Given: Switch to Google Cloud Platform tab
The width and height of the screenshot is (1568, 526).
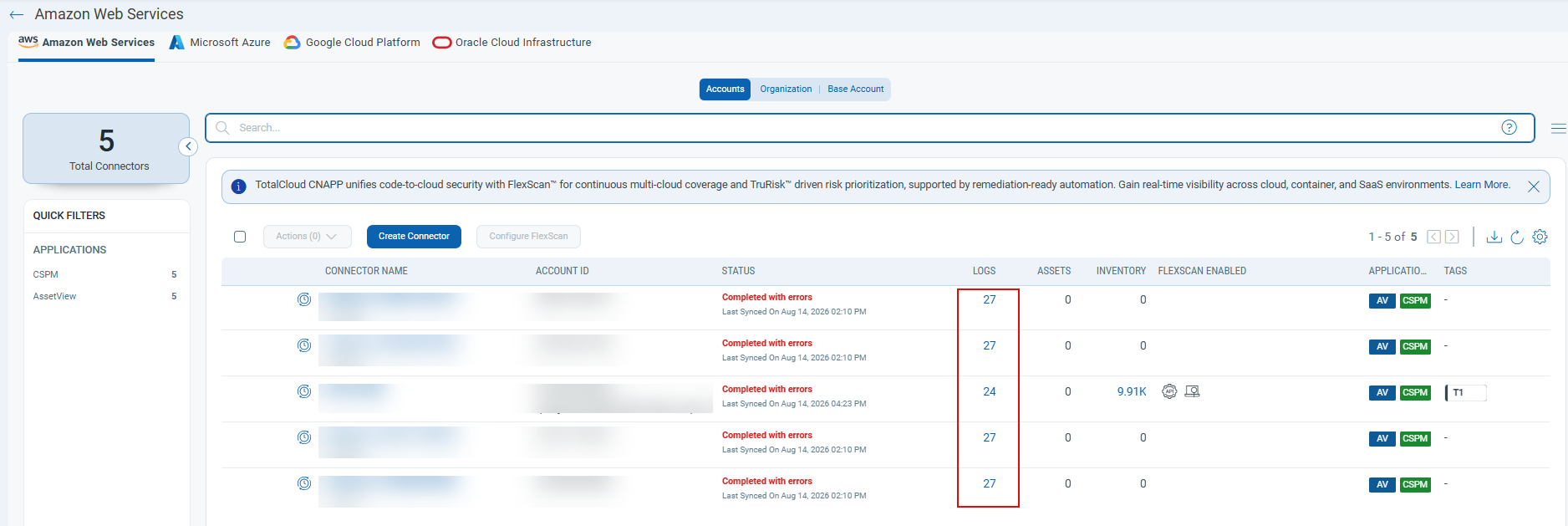Looking at the screenshot, I should (x=352, y=43).
